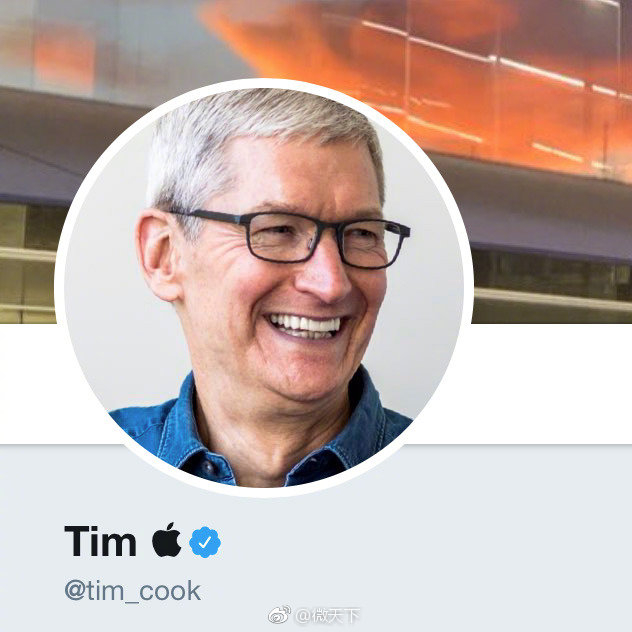Screen dimensions: 632x632
Task: Open the @微天下 watermark account text
Action: tap(328, 615)
